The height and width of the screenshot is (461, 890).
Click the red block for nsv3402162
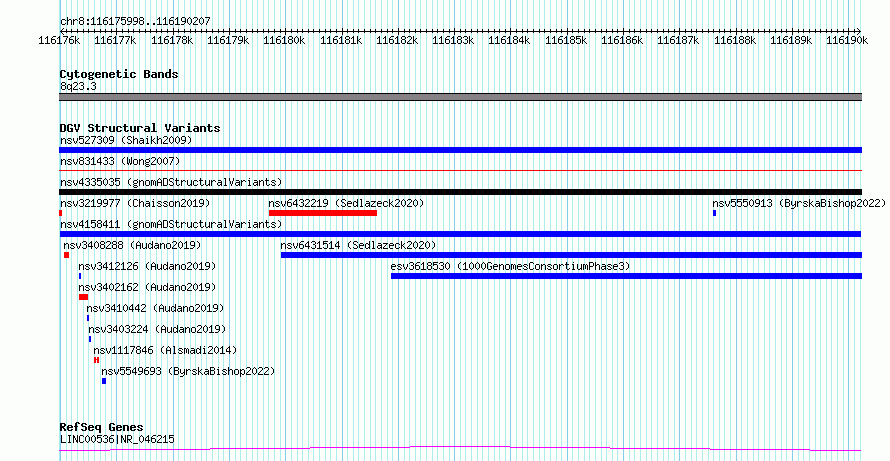click(x=83, y=297)
